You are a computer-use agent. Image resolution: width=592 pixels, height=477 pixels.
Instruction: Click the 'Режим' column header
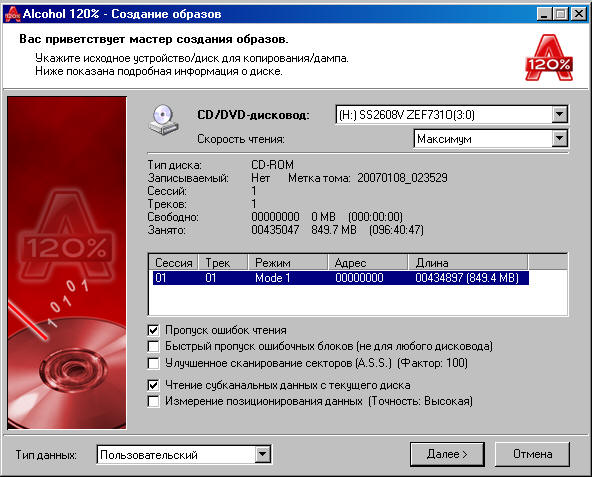pyautogui.click(x=288, y=262)
